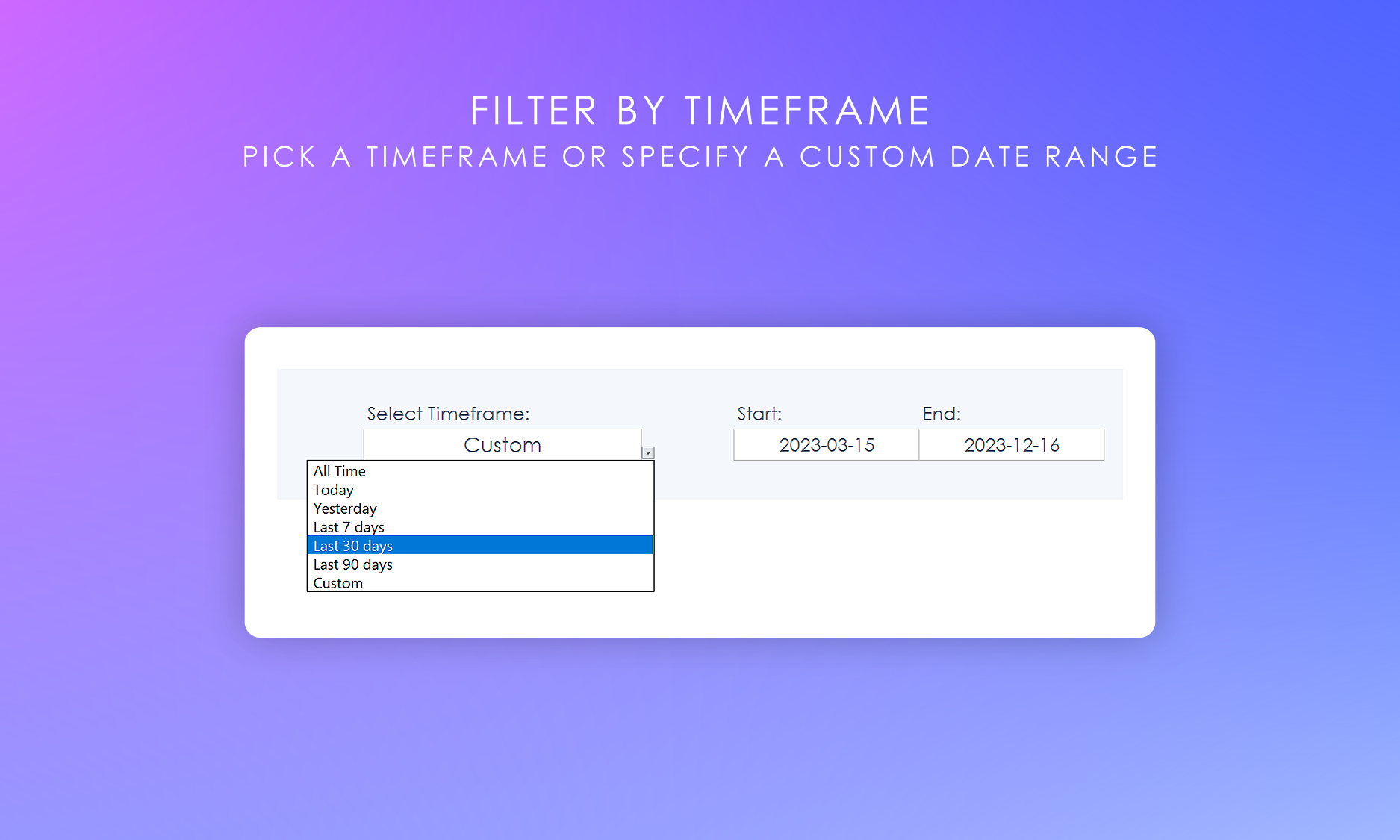
Task: Select the Today option
Action: (x=334, y=490)
